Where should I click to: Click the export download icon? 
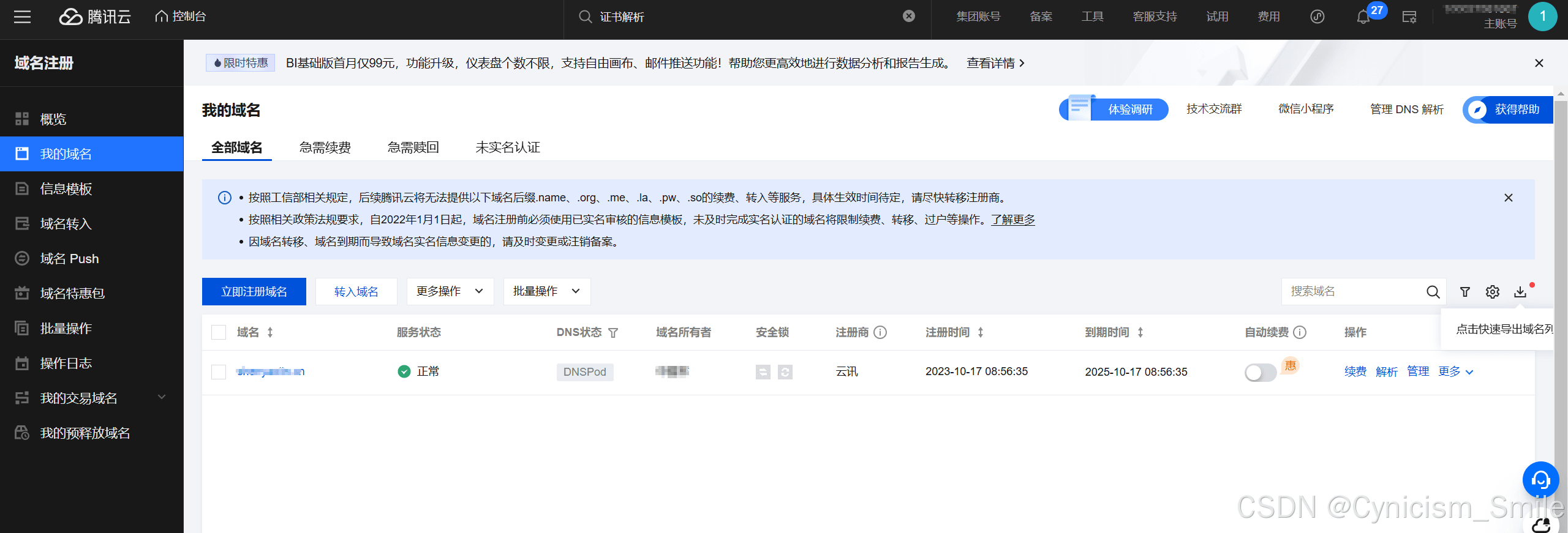click(x=1520, y=292)
